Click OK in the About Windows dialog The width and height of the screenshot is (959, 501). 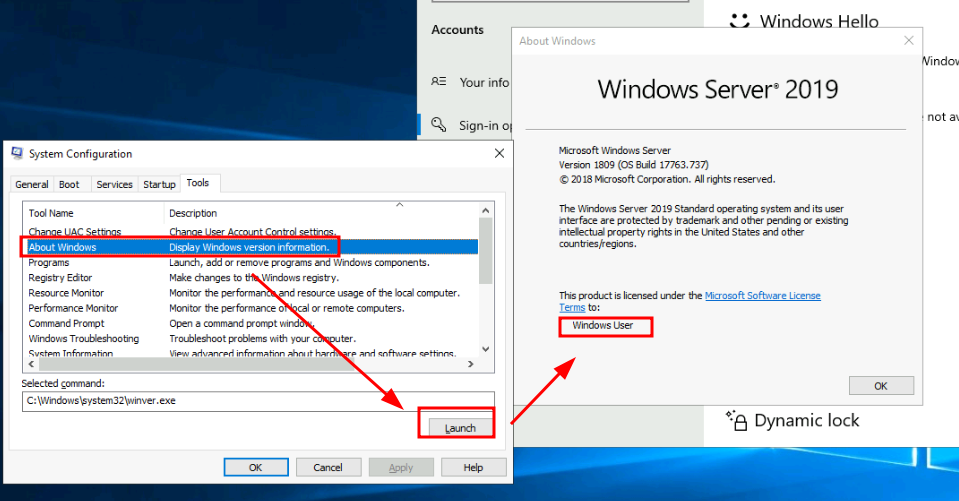880,385
